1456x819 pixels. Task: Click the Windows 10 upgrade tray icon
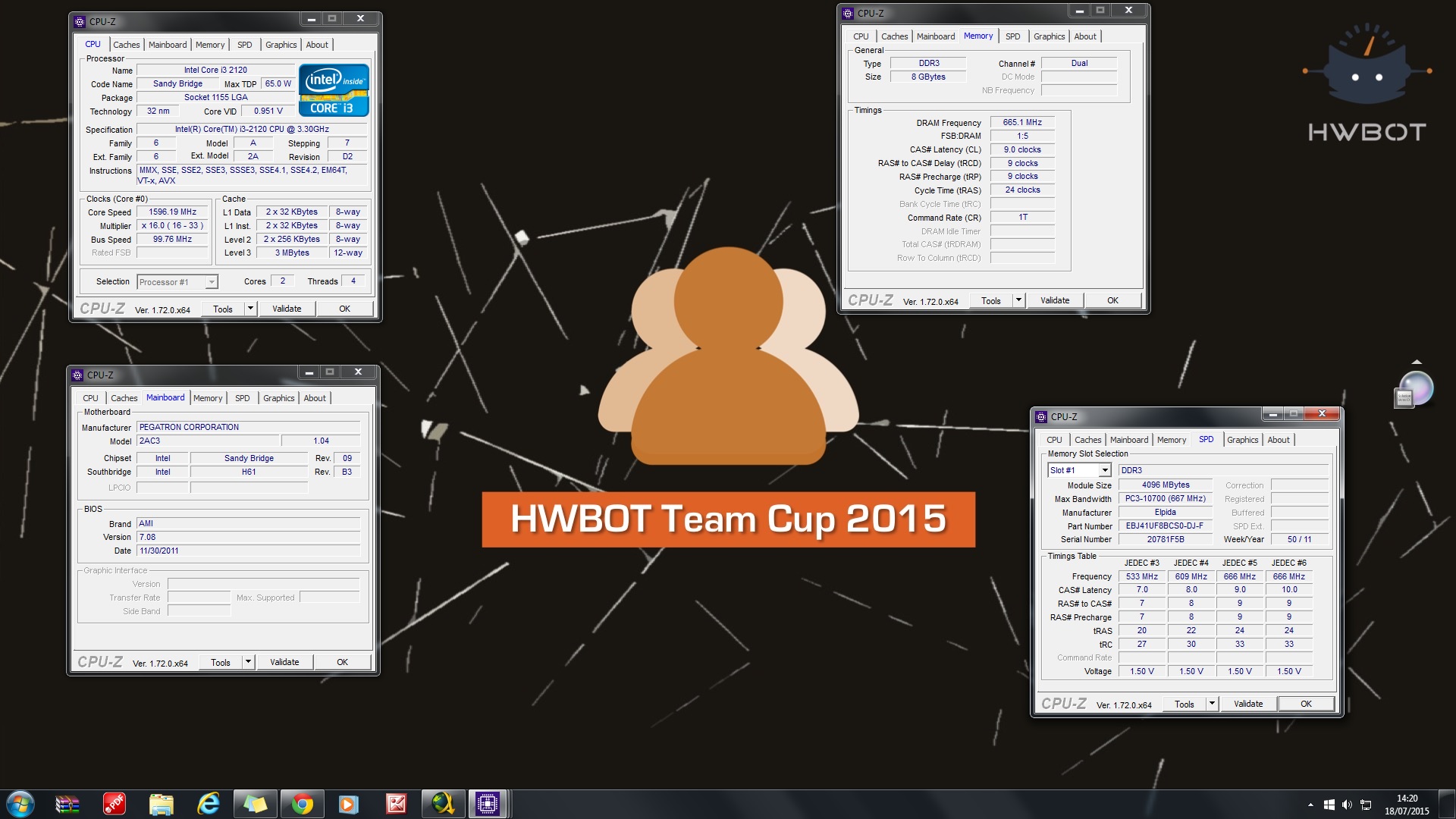pos(1329,805)
